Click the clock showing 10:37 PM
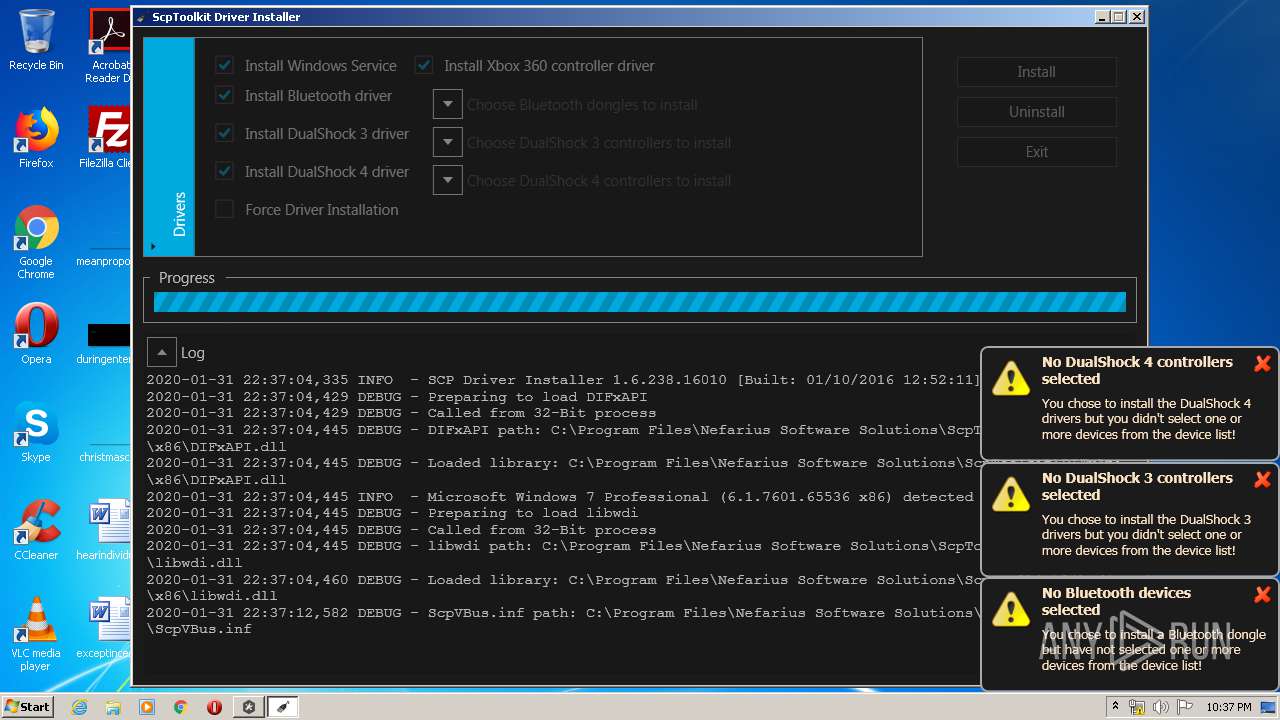Viewport: 1280px width, 720px height. click(x=1228, y=707)
